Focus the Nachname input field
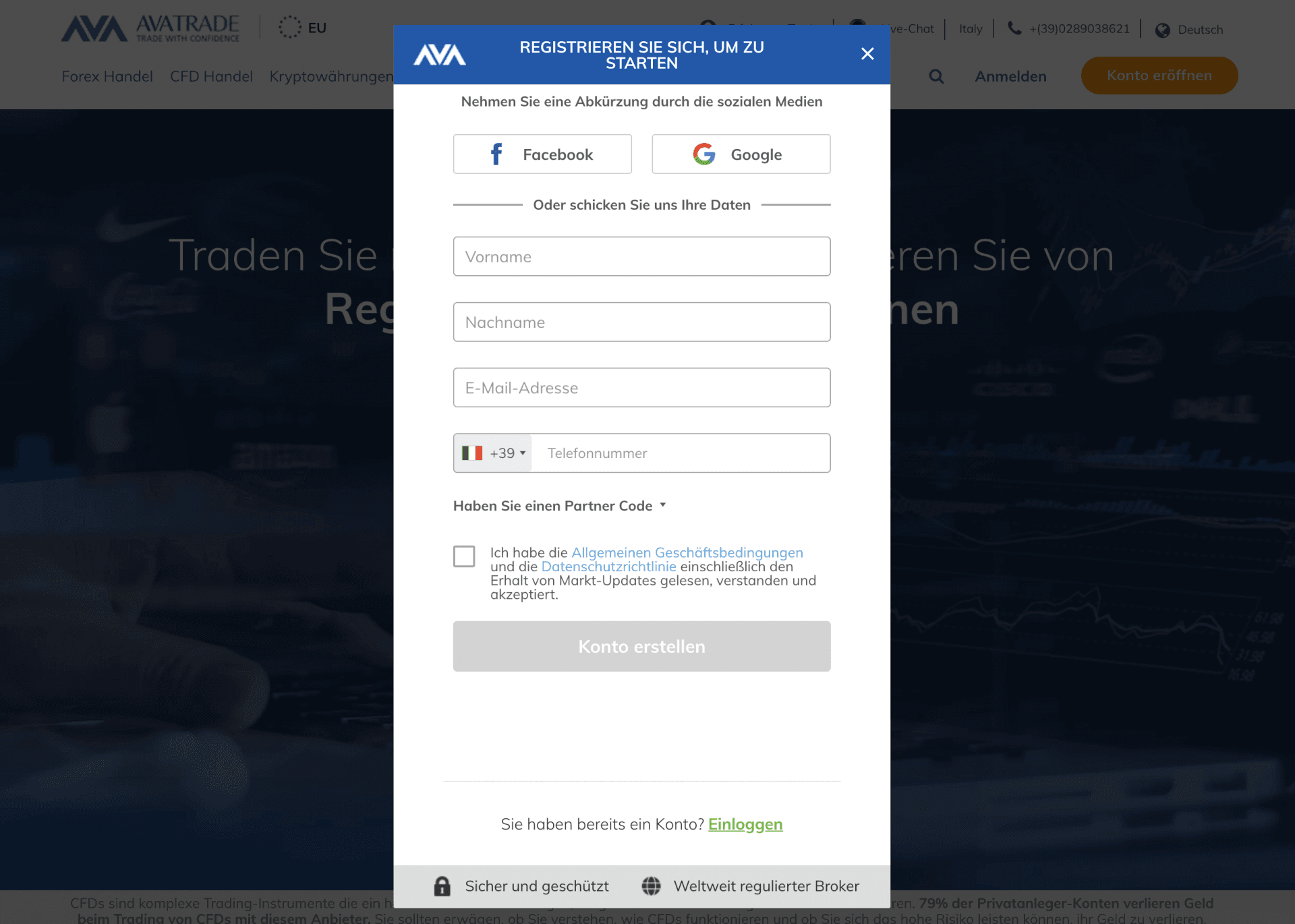This screenshot has width=1295, height=924. [x=641, y=322]
